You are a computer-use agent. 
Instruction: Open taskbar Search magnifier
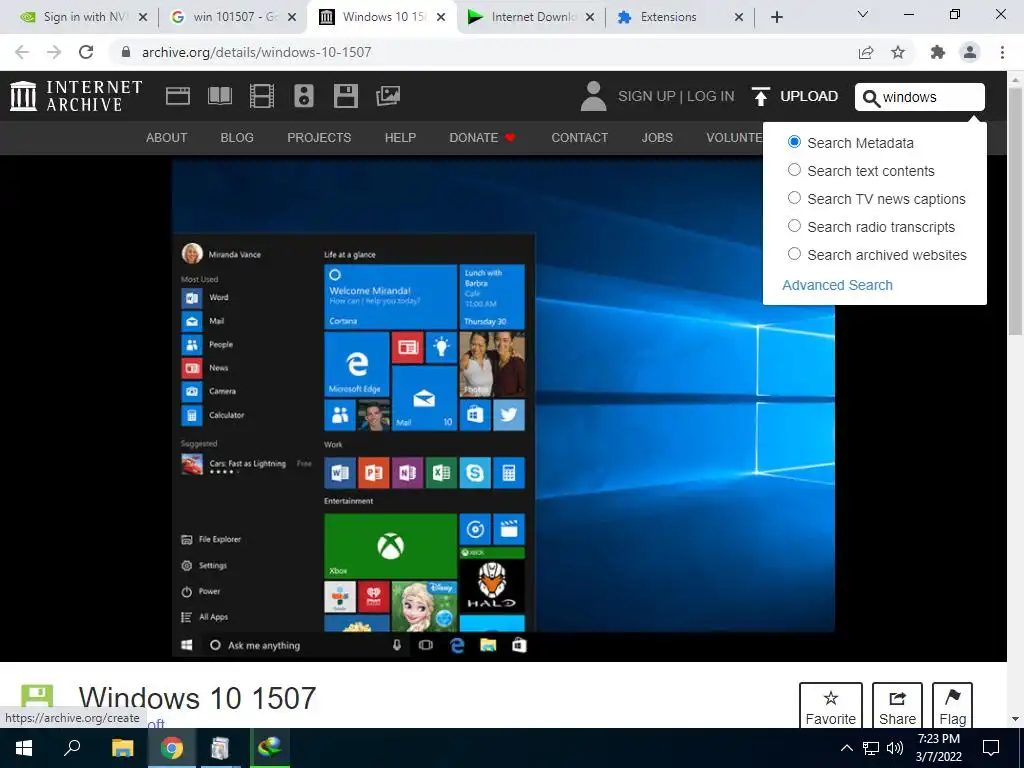point(72,748)
